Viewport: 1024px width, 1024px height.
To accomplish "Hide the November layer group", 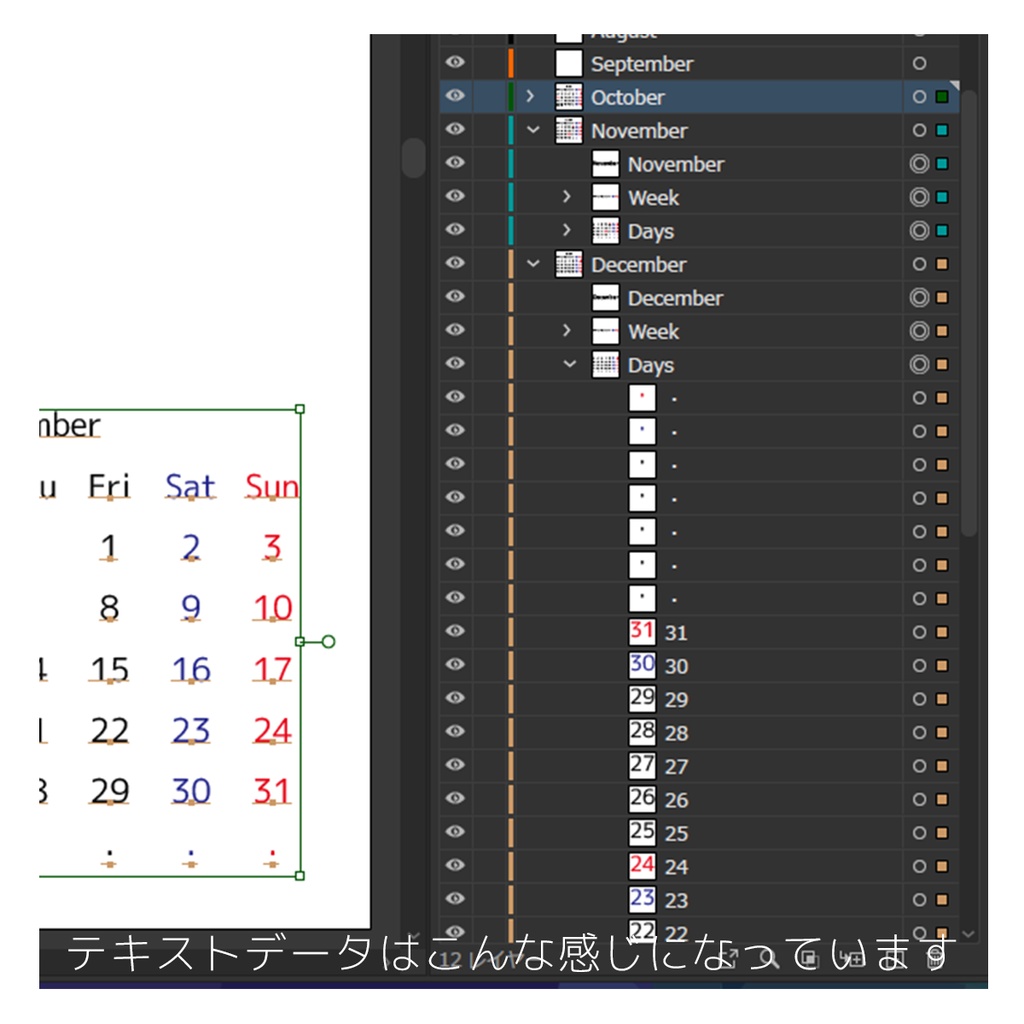I will [x=455, y=130].
